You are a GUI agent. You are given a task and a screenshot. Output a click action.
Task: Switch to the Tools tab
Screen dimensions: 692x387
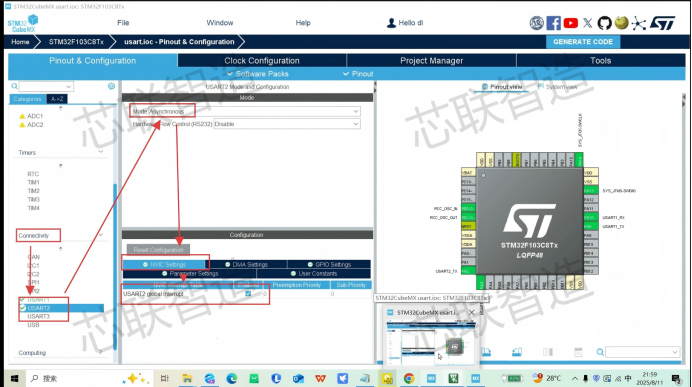click(600, 60)
